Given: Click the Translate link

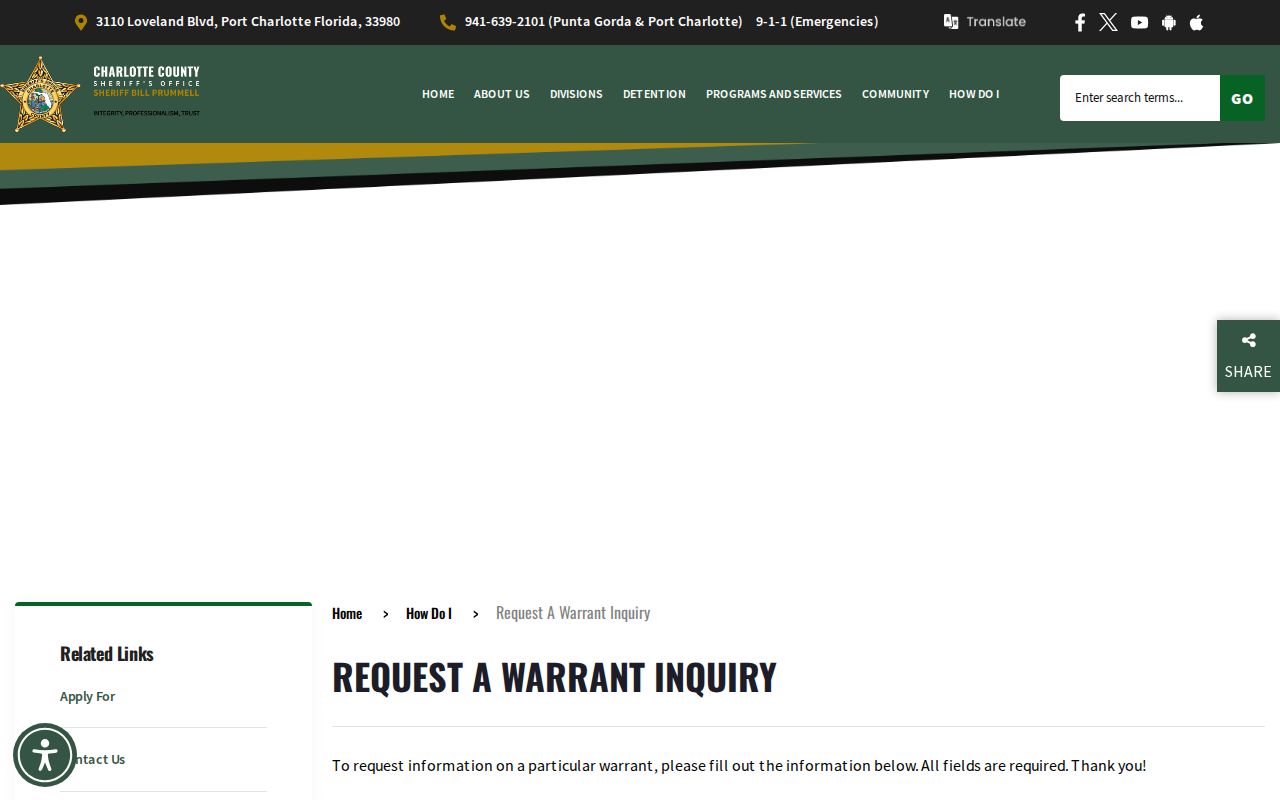Looking at the screenshot, I should click(996, 21).
